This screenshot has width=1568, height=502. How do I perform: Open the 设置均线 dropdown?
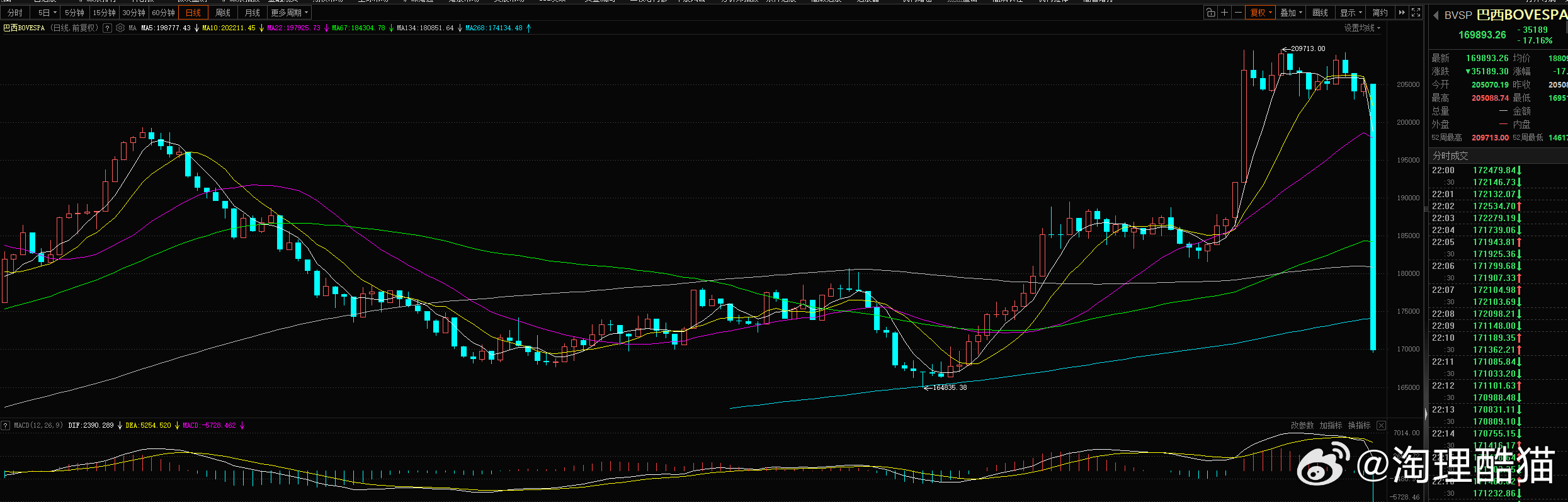(x=1362, y=28)
